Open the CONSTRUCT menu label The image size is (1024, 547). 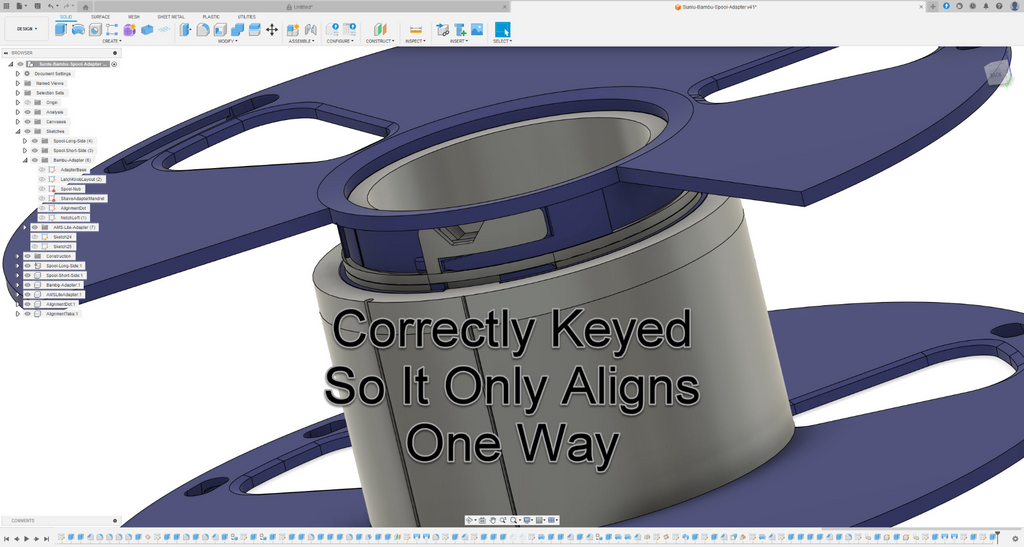click(x=380, y=41)
